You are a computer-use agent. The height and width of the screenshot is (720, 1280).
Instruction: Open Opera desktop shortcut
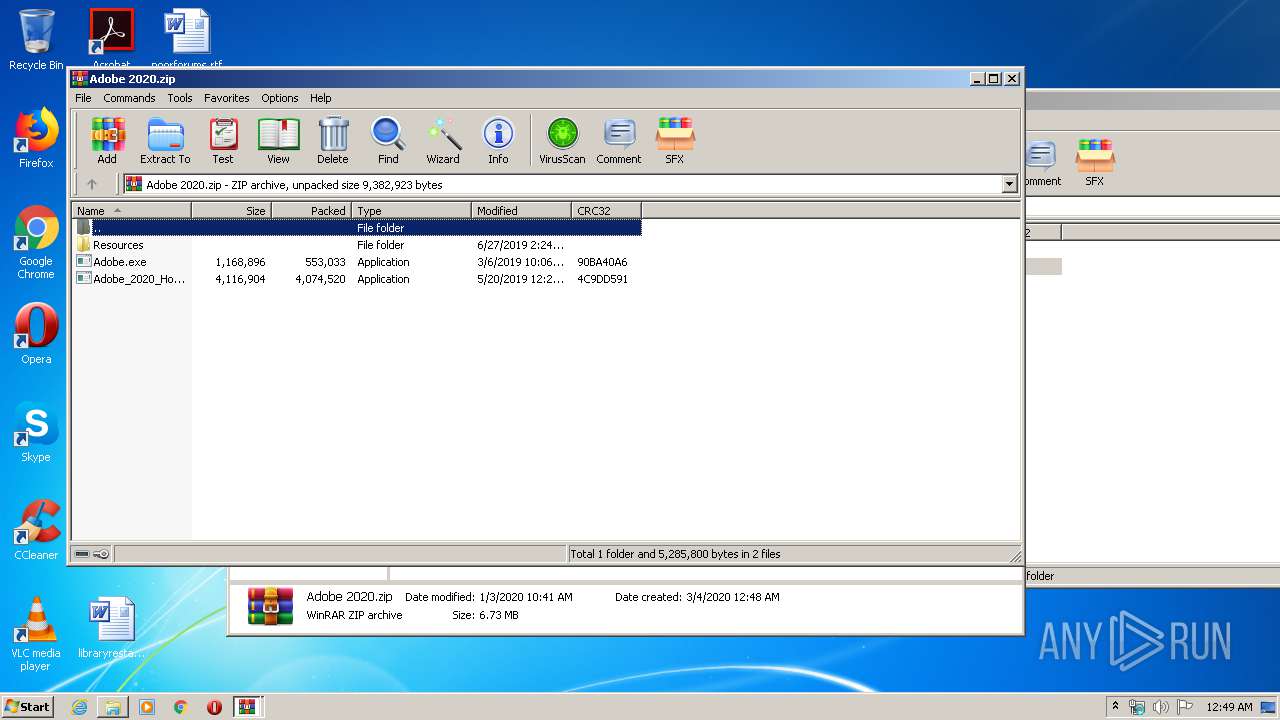(36, 334)
